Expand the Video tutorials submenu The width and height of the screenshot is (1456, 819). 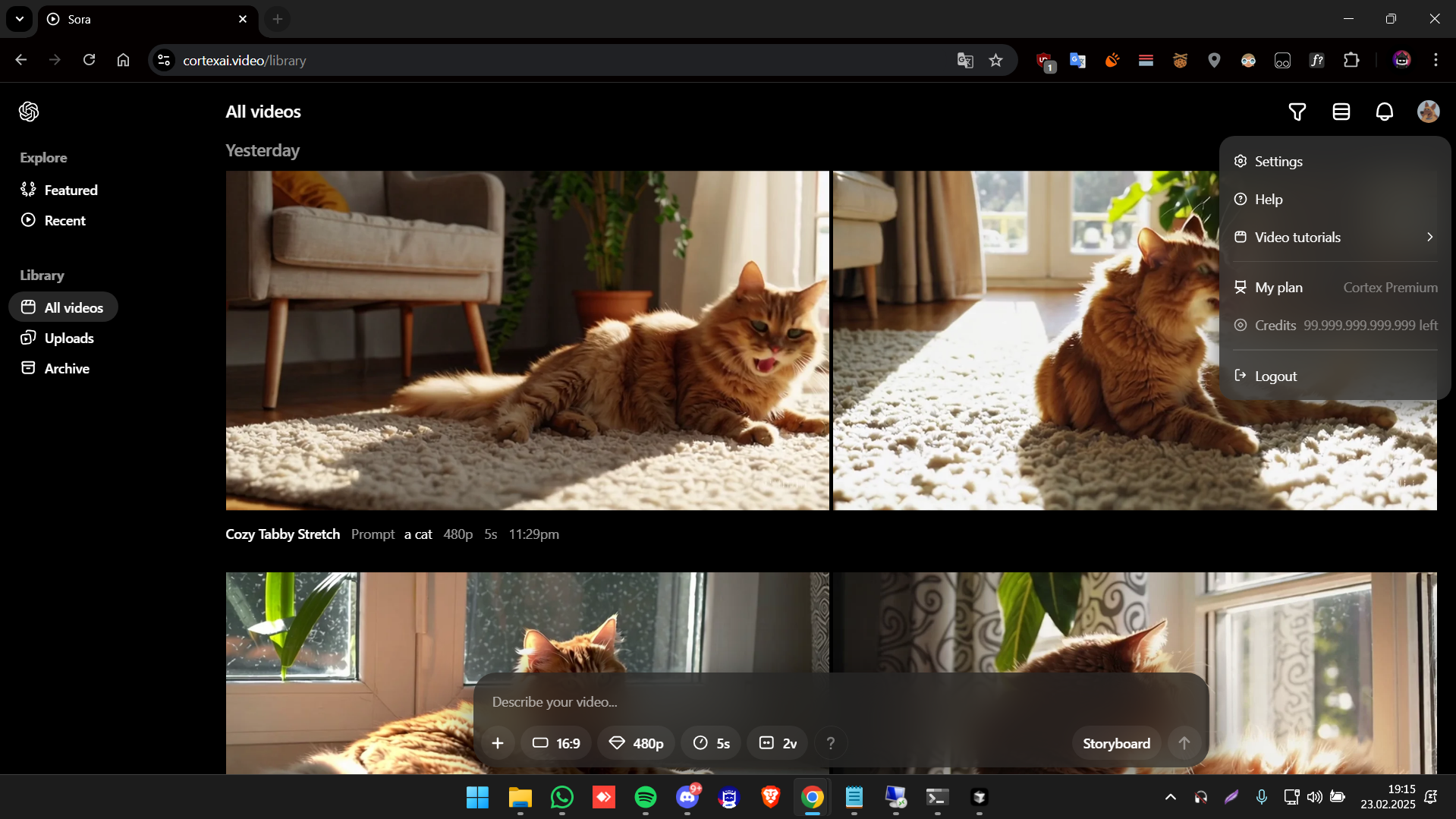1335,238
